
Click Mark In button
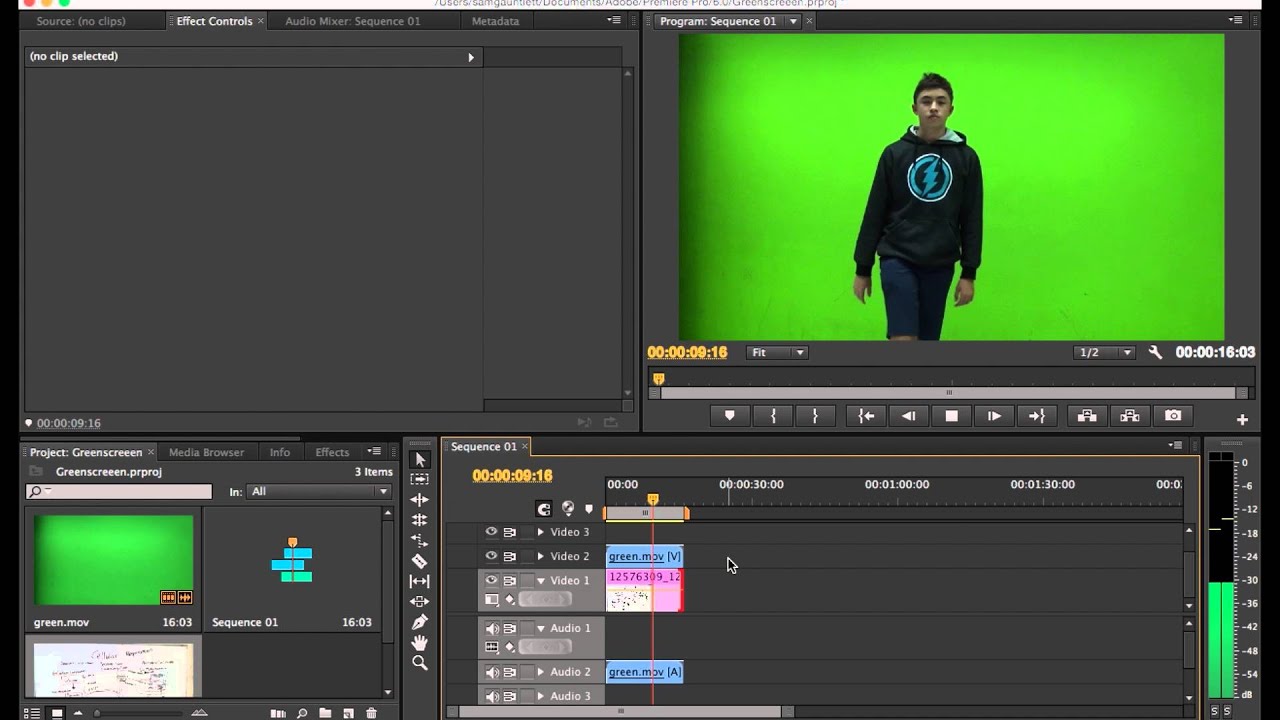773,416
